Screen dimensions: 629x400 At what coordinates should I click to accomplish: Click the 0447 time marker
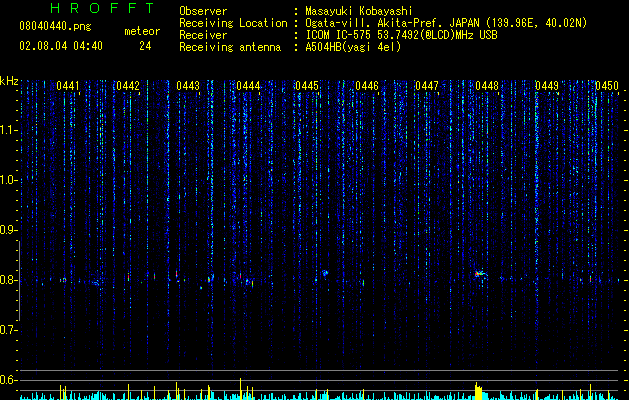426,86
